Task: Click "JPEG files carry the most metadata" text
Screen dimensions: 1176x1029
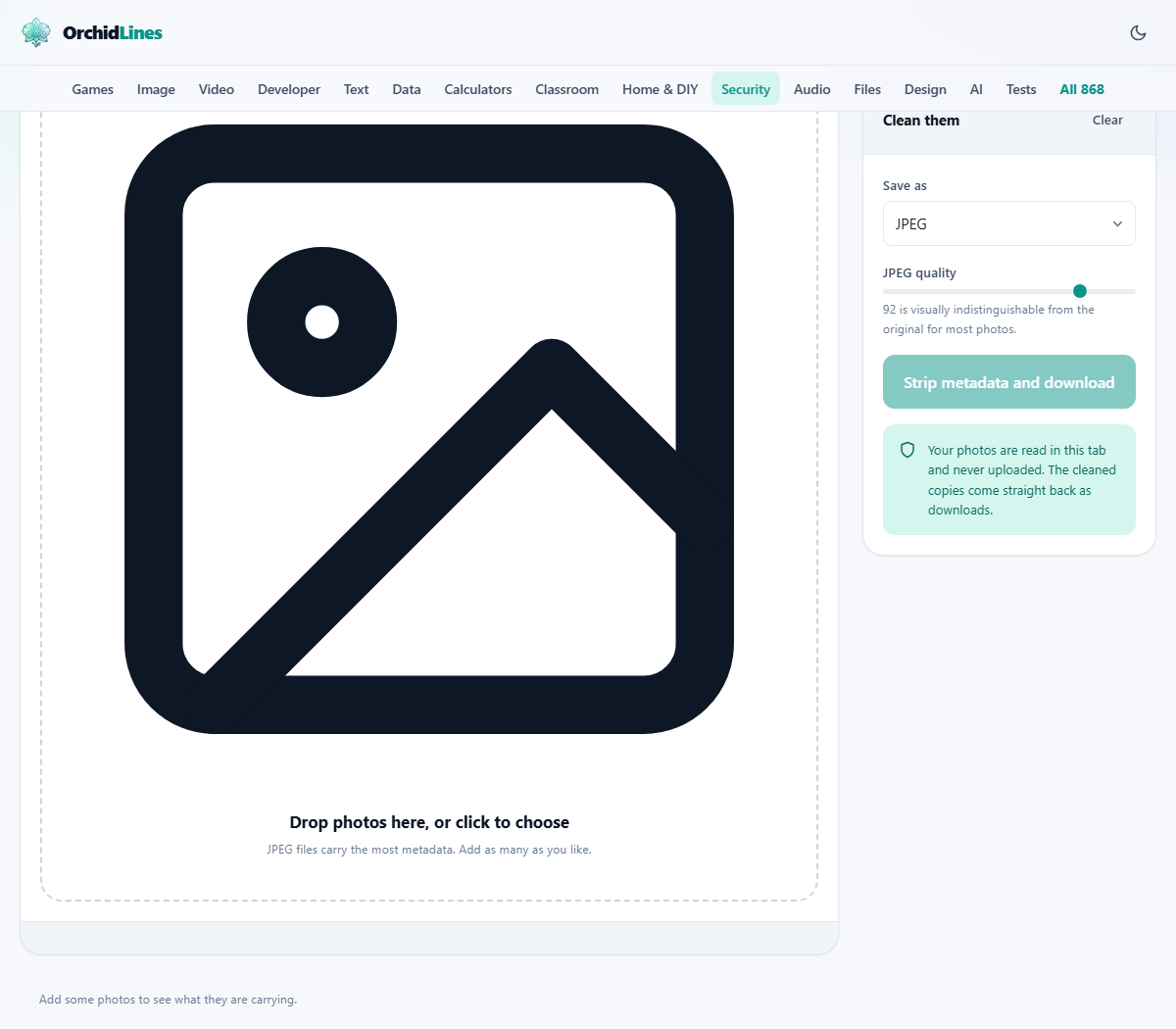Action: [x=429, y=850]
